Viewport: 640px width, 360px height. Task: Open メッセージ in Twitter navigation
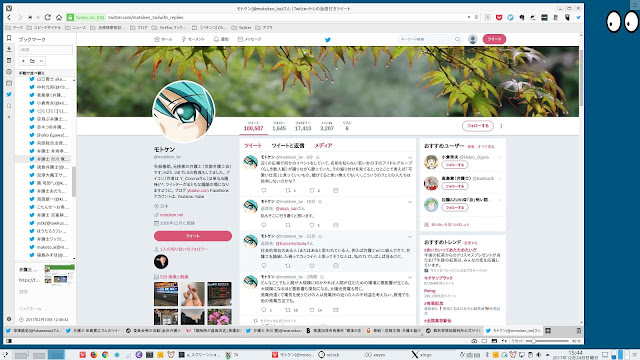click(x=249, y=39)
